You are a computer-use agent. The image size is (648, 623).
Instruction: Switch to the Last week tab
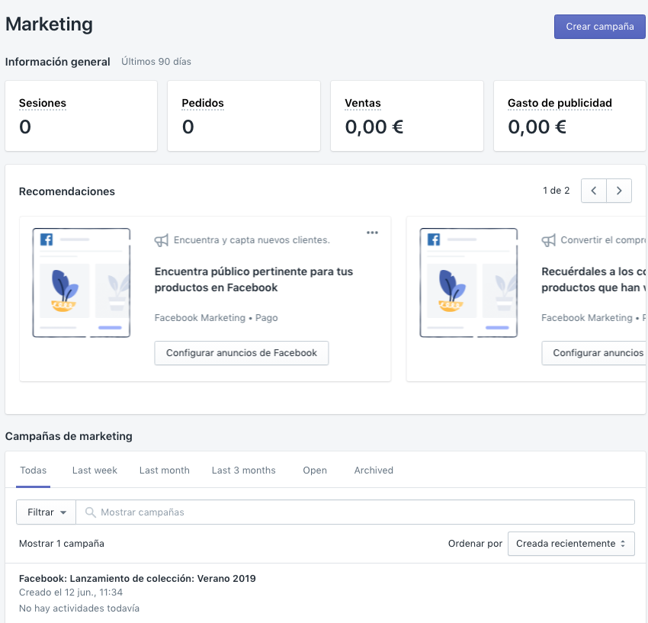tap(94, 470)
